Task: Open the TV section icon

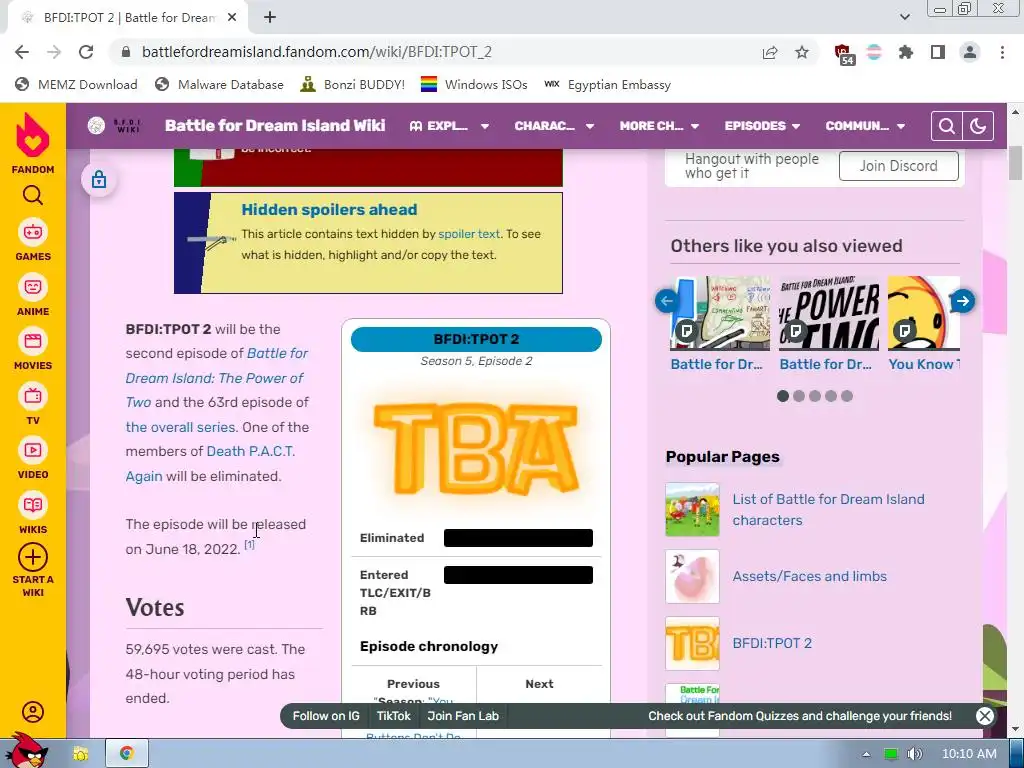Action: coord(33,396)
